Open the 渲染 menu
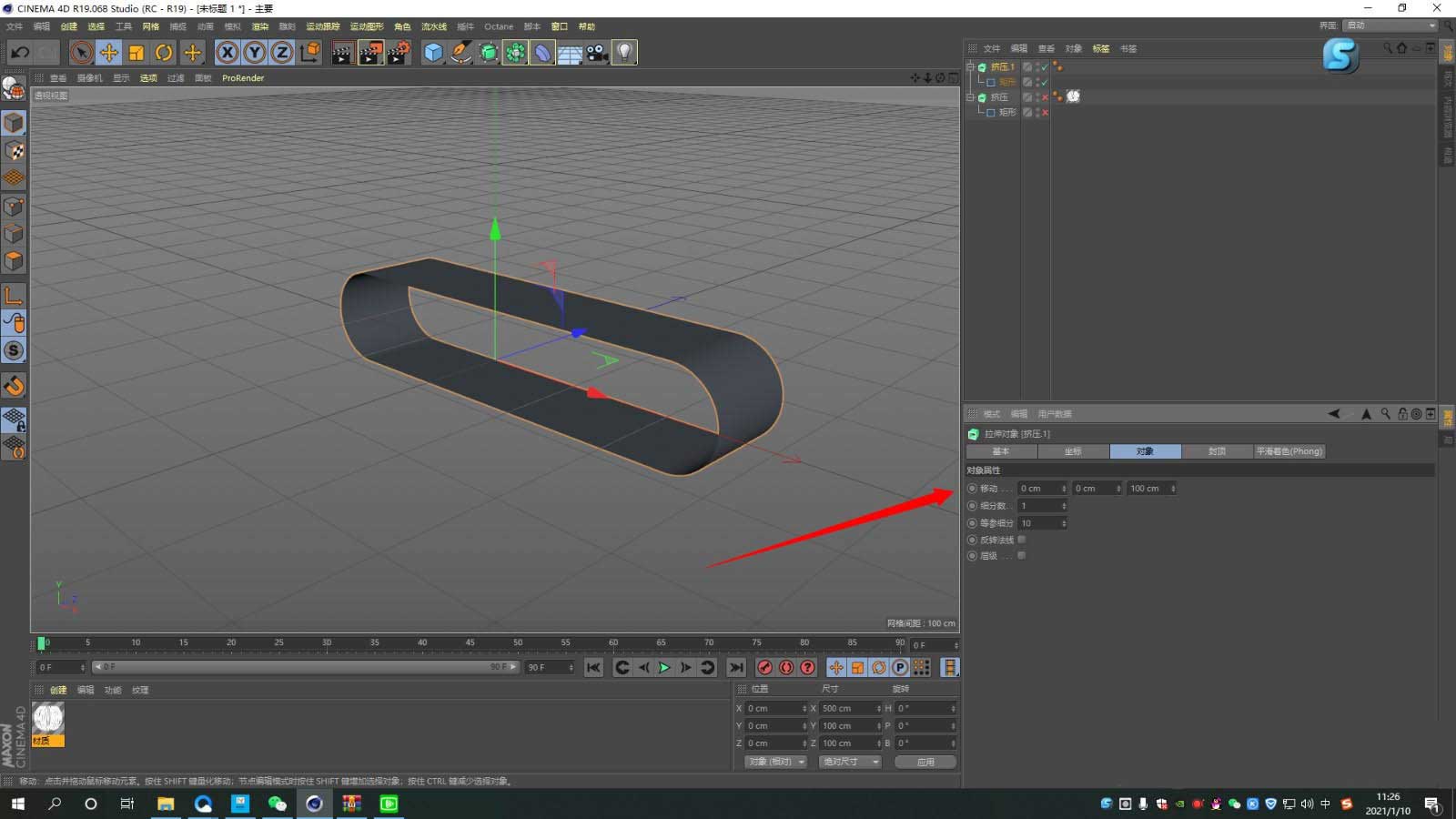1456x819 pixels. [260, 26]
